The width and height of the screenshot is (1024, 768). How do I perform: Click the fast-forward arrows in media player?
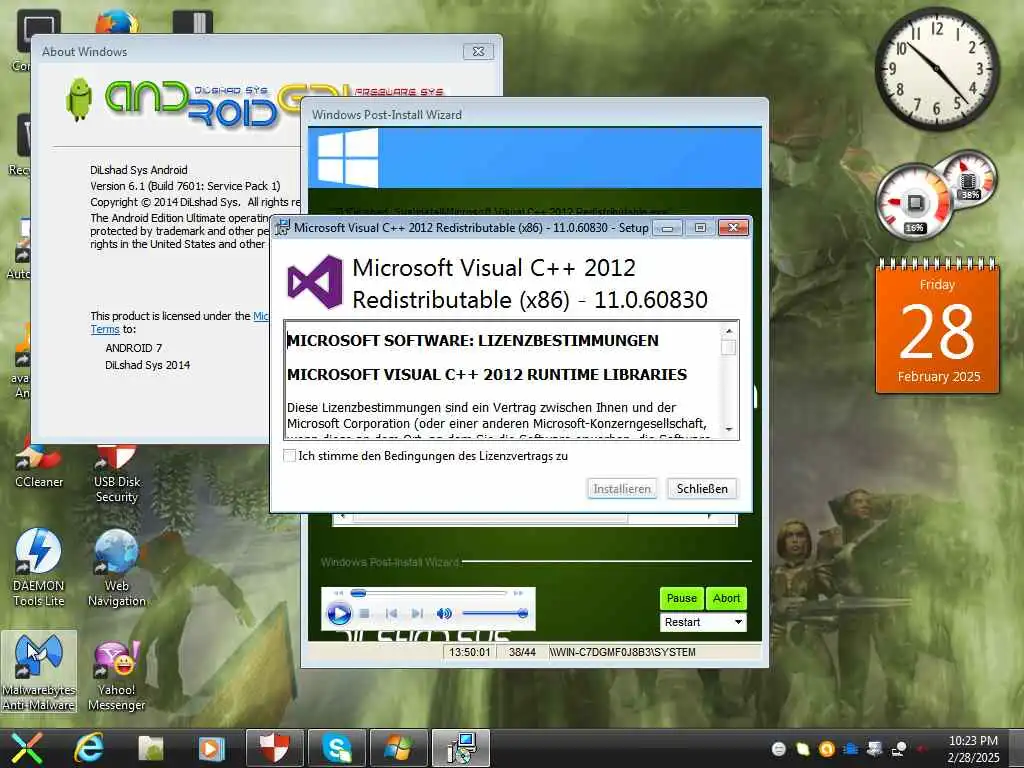click(x=518, y=593)
